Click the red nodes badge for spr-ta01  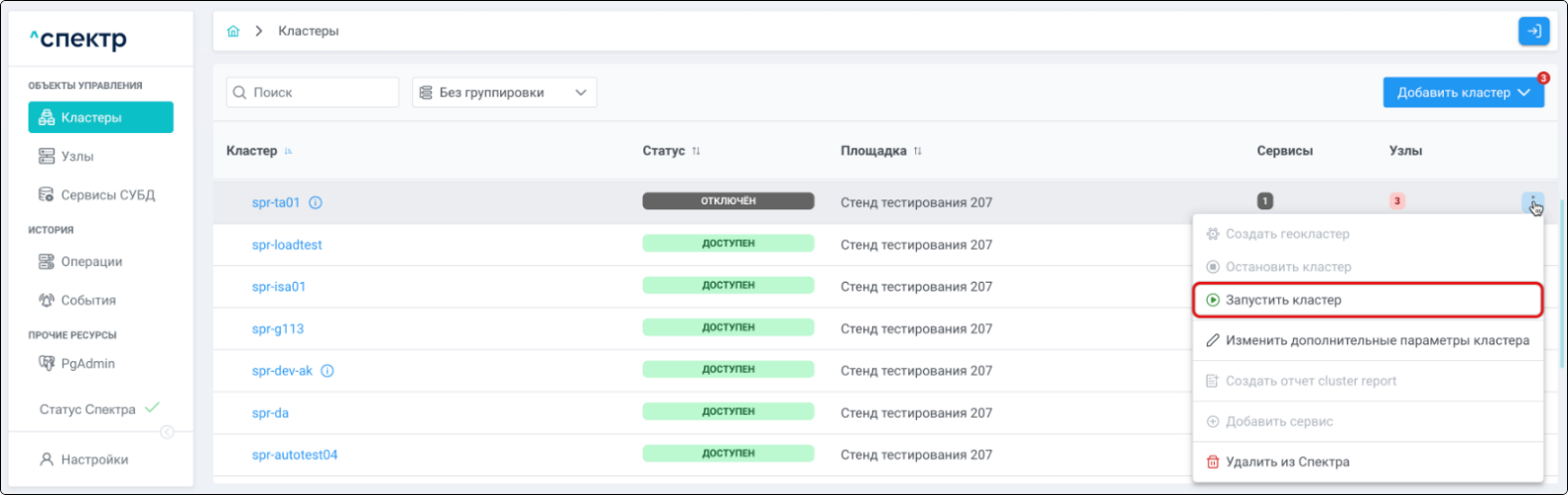tap(1396, 201)
